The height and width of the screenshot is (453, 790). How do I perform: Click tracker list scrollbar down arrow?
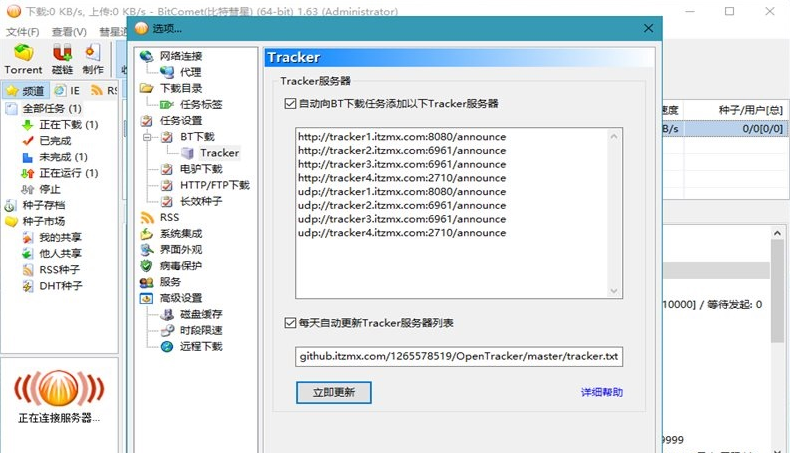(614, 291)
